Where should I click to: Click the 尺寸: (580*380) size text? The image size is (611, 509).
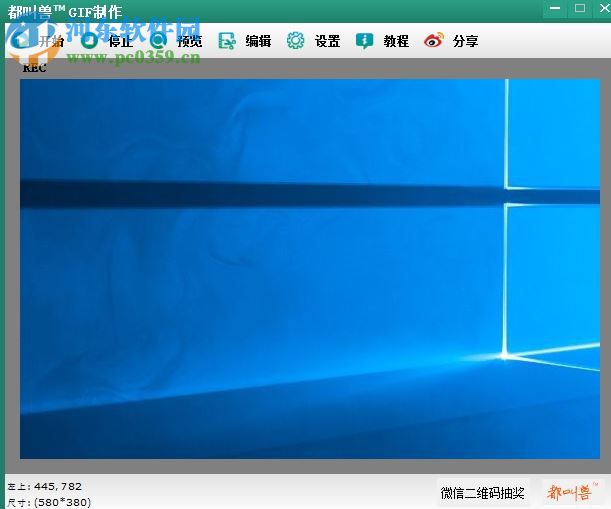pos(49,502)
